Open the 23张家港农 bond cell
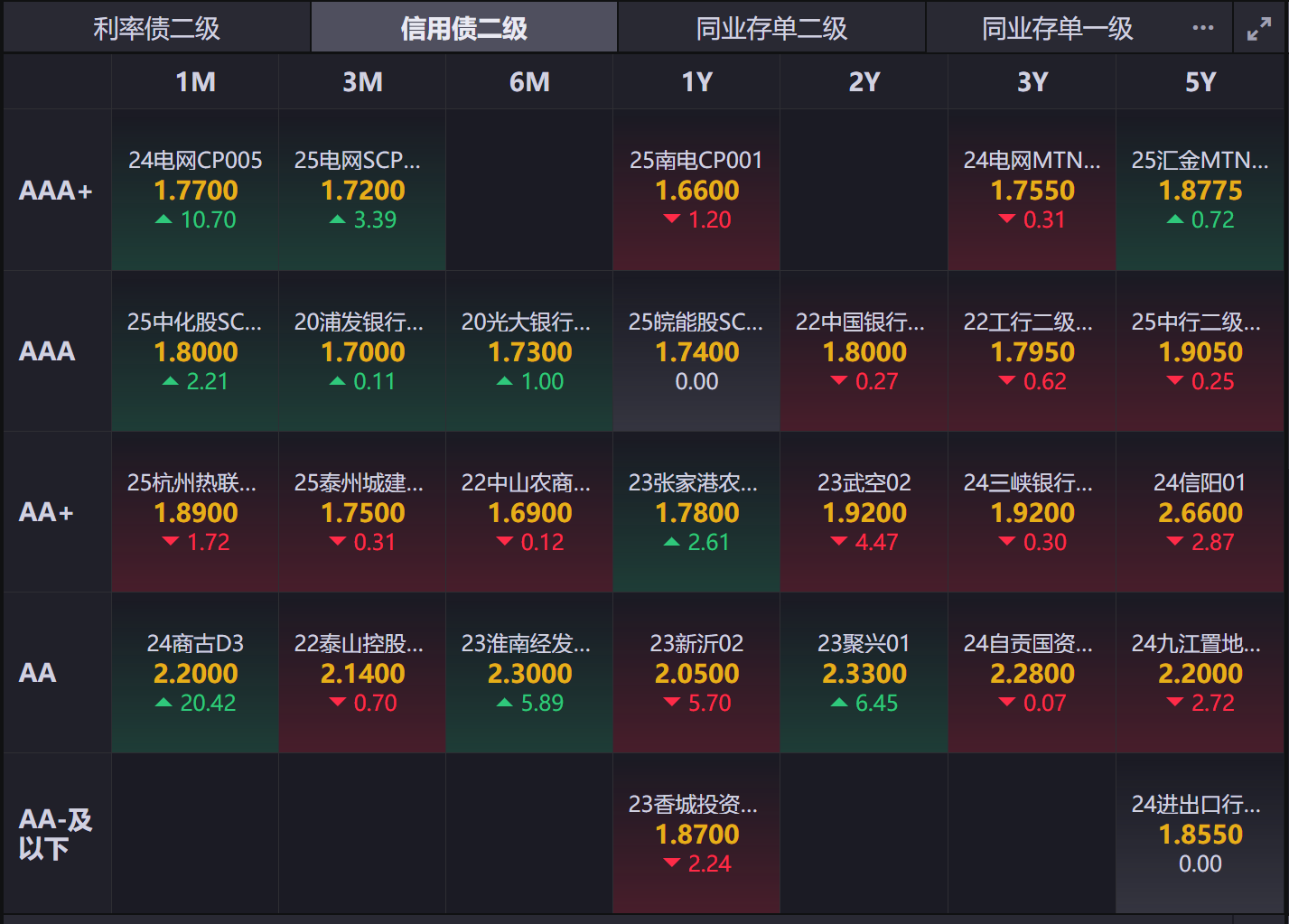 696,512
